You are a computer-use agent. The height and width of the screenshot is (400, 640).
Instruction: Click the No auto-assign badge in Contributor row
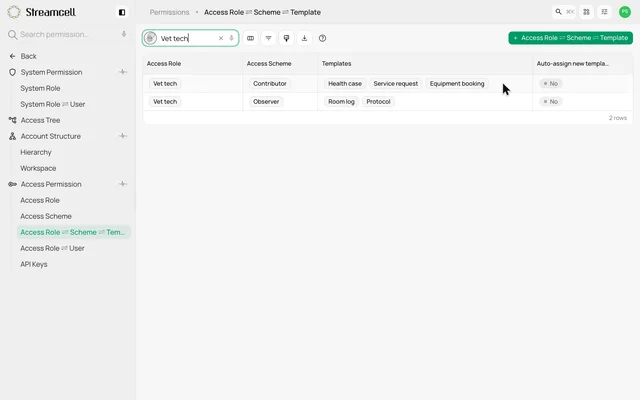551,83
